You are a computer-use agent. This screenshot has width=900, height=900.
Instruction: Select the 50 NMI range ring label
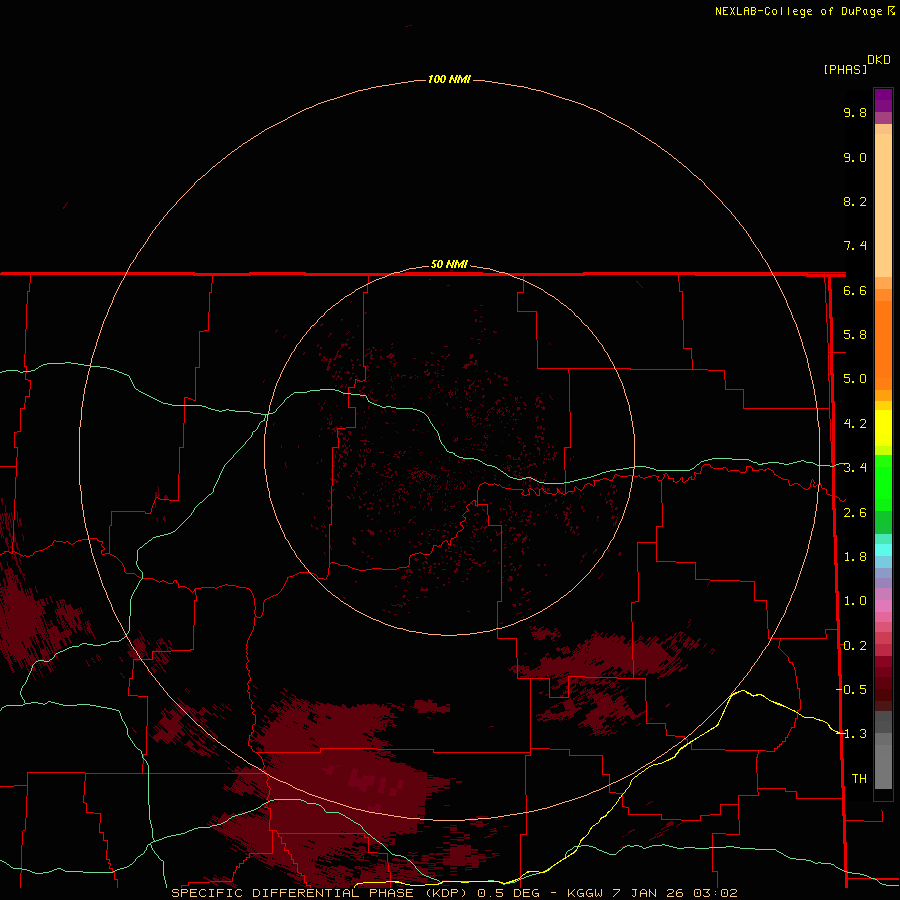(449, 264)
